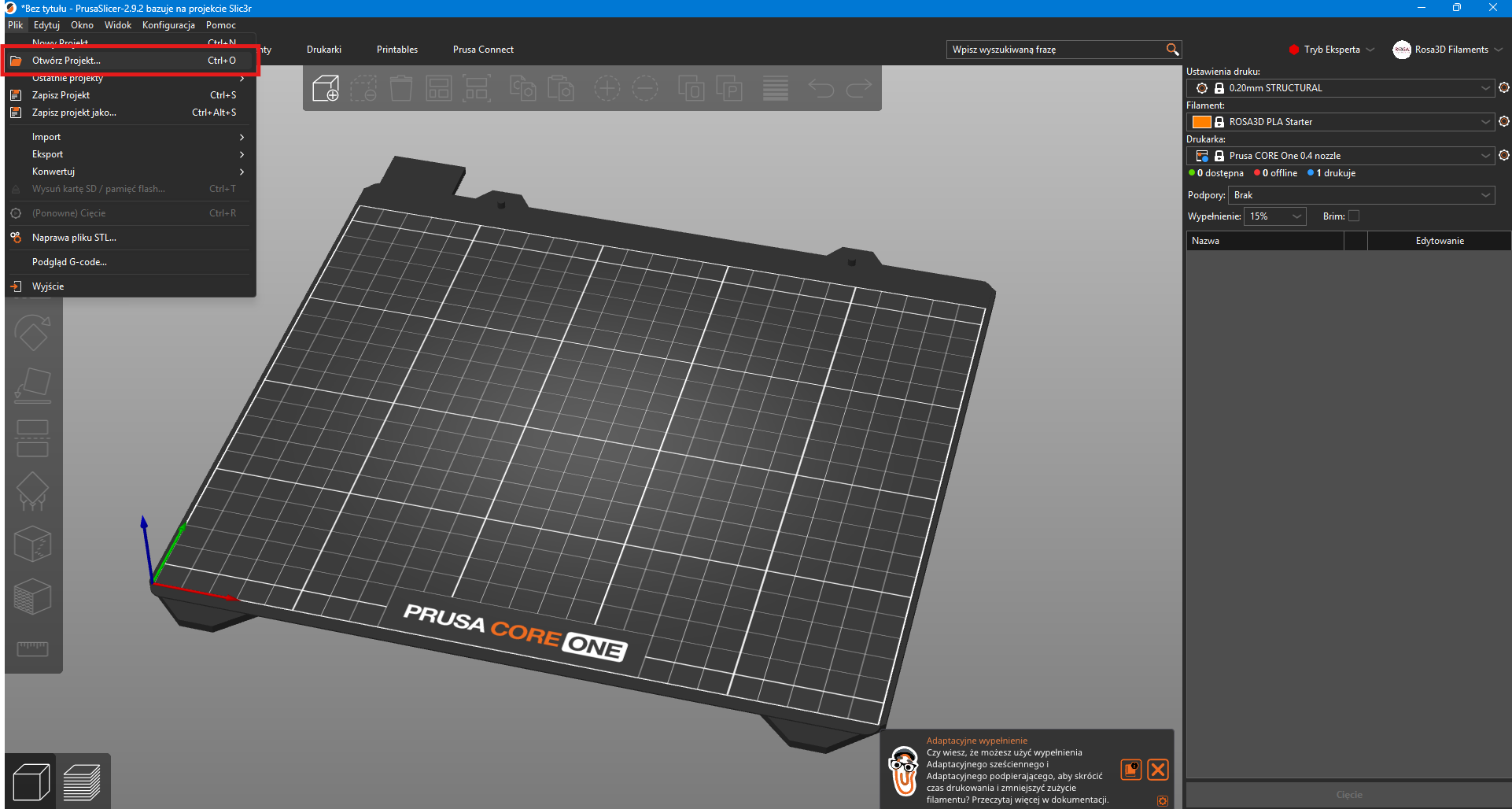This screenshot has width=1512, height=809.
Task: Expand the Eksport submenu
Action: 130,154
